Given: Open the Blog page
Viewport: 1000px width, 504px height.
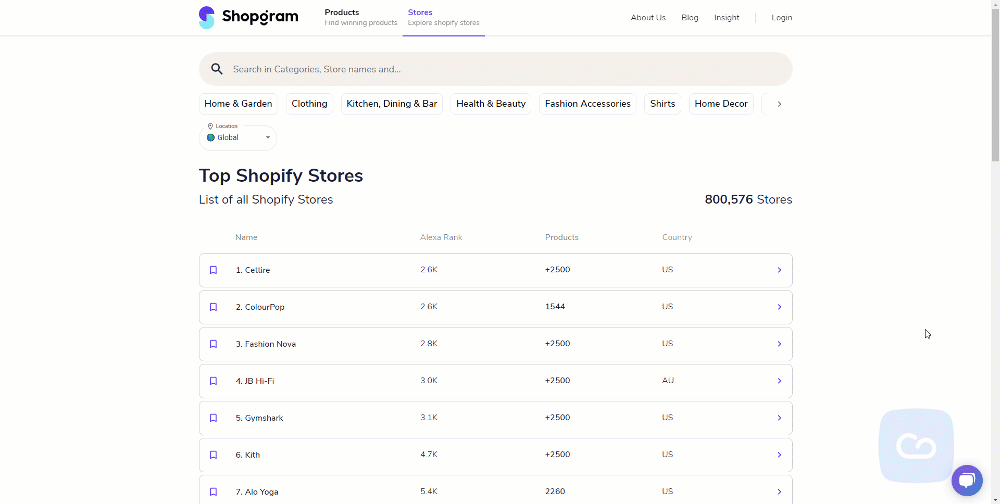Looking at the screenshot, I should [689, 18].
